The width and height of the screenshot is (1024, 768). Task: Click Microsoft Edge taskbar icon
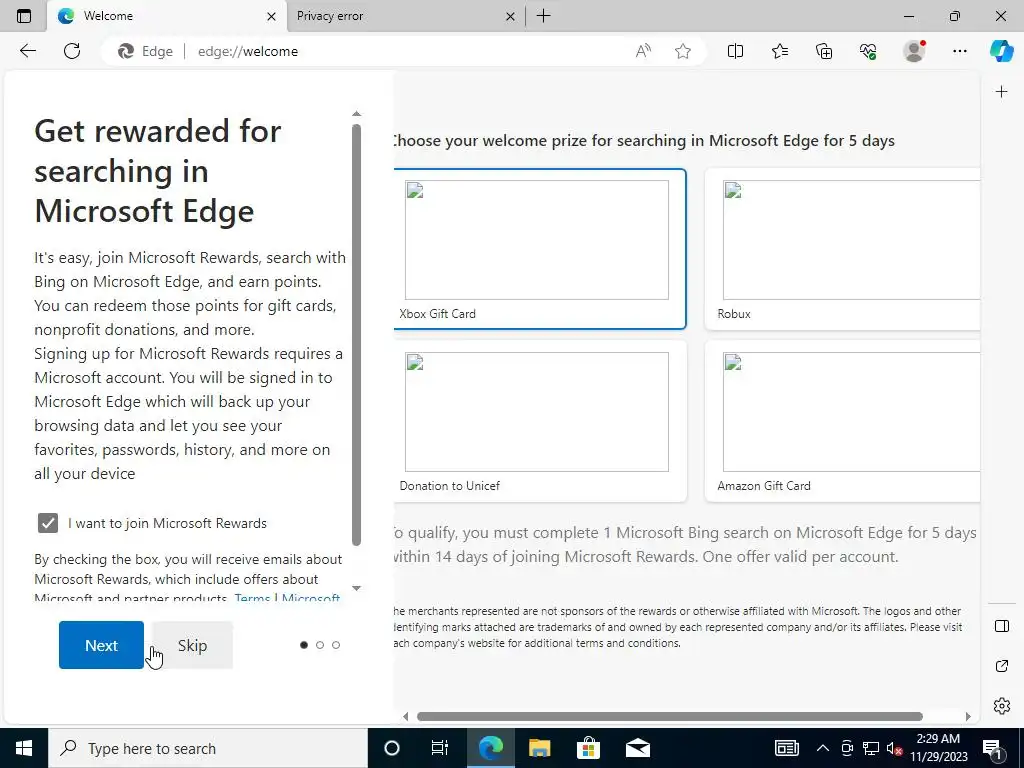[490, 748]
